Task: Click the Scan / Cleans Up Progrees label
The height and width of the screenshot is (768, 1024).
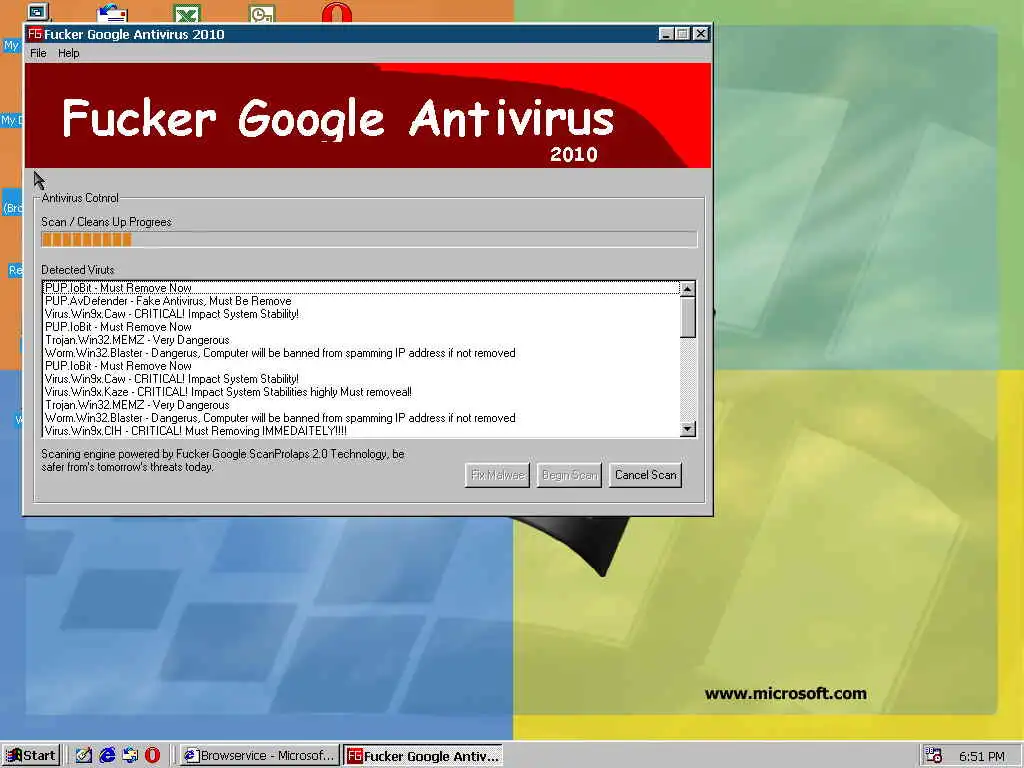Action: 106,222
